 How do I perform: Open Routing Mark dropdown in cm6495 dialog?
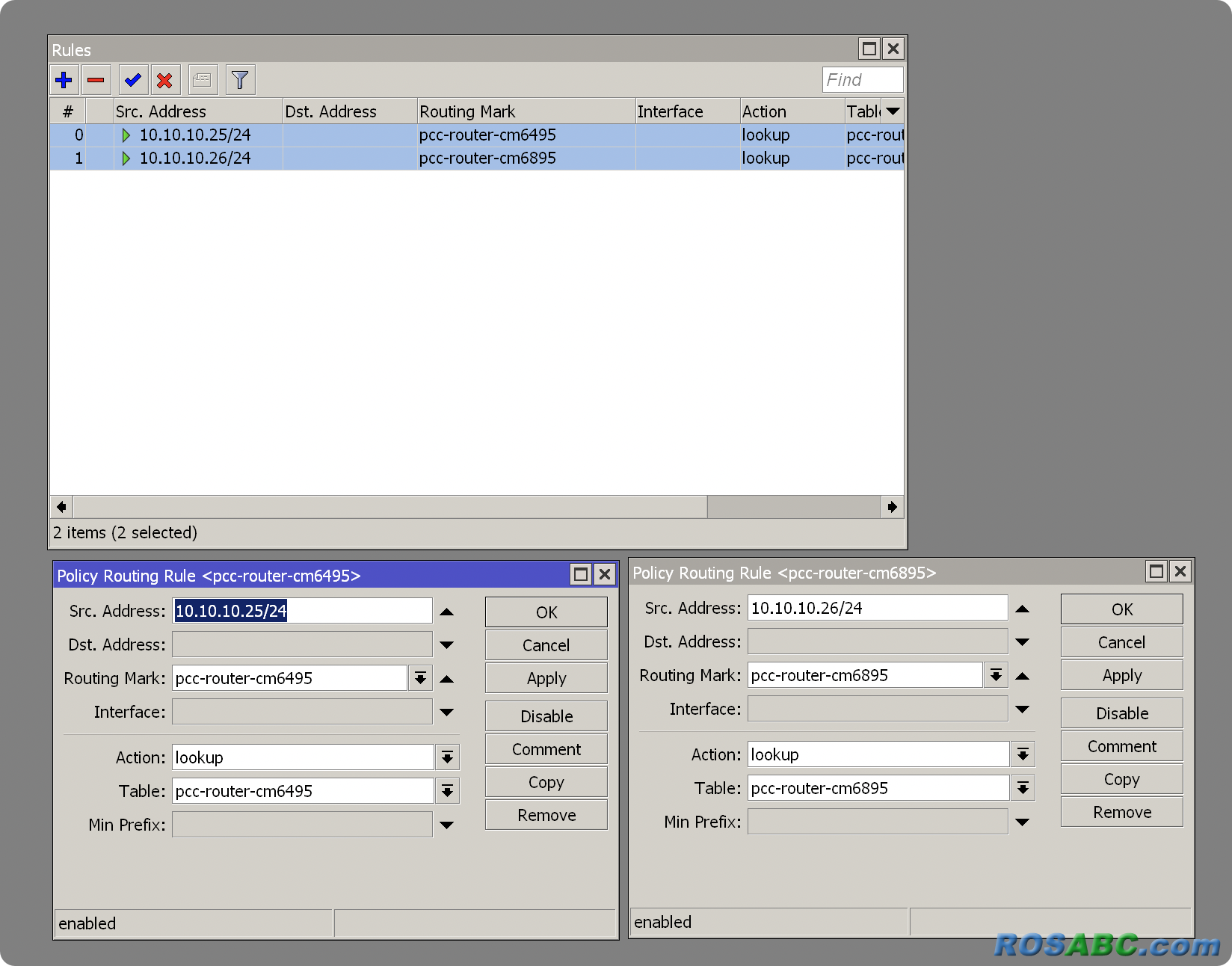coord(421,678)
